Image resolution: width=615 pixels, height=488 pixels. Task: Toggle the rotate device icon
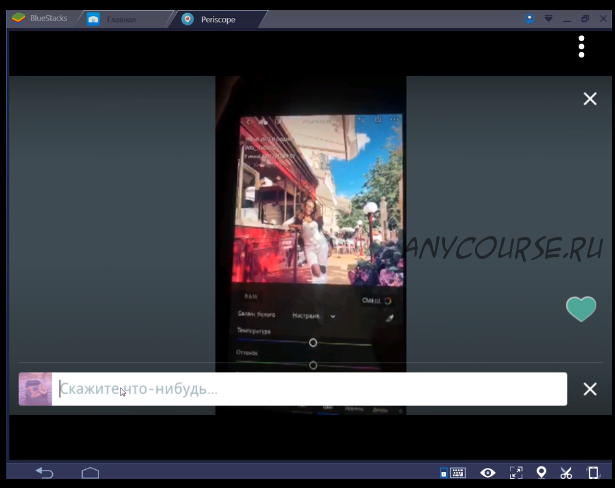point(592,473)
